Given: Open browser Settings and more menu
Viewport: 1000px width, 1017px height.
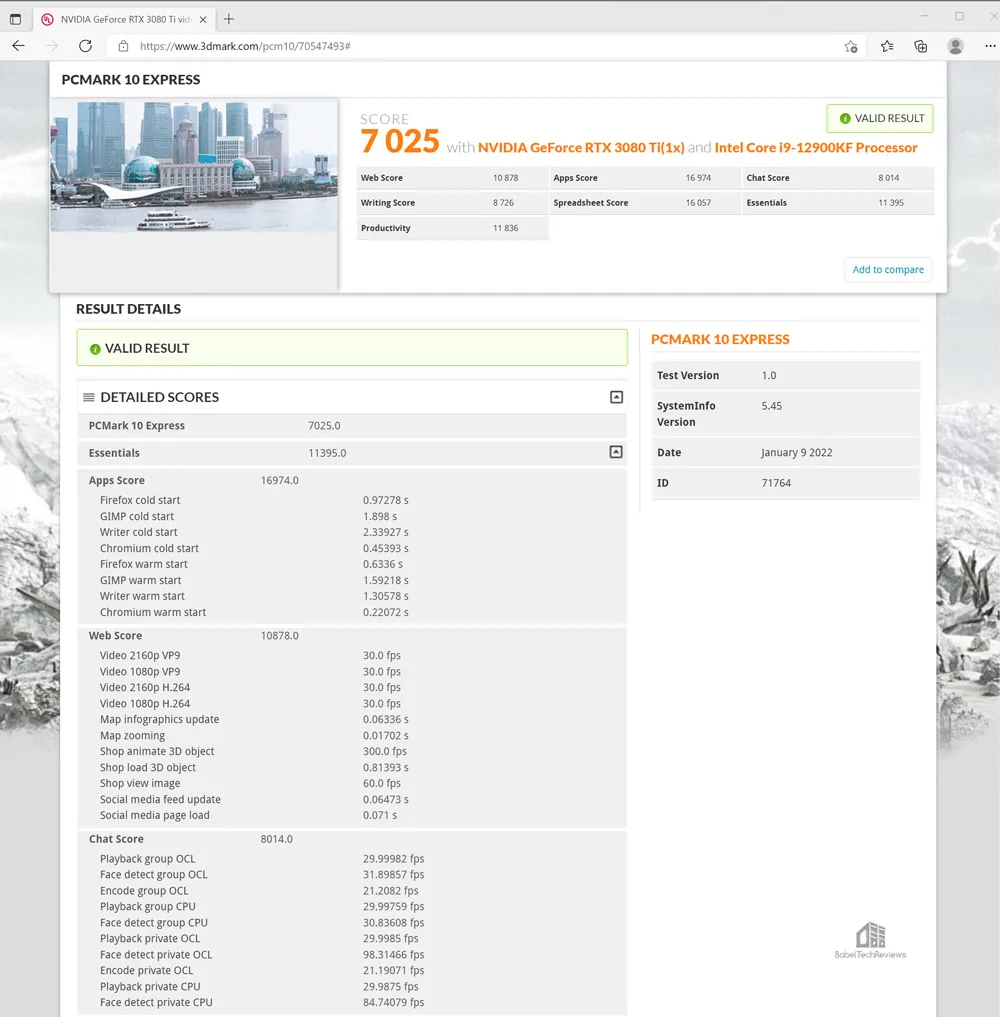Looking at the screenshot, I should 990,46.
